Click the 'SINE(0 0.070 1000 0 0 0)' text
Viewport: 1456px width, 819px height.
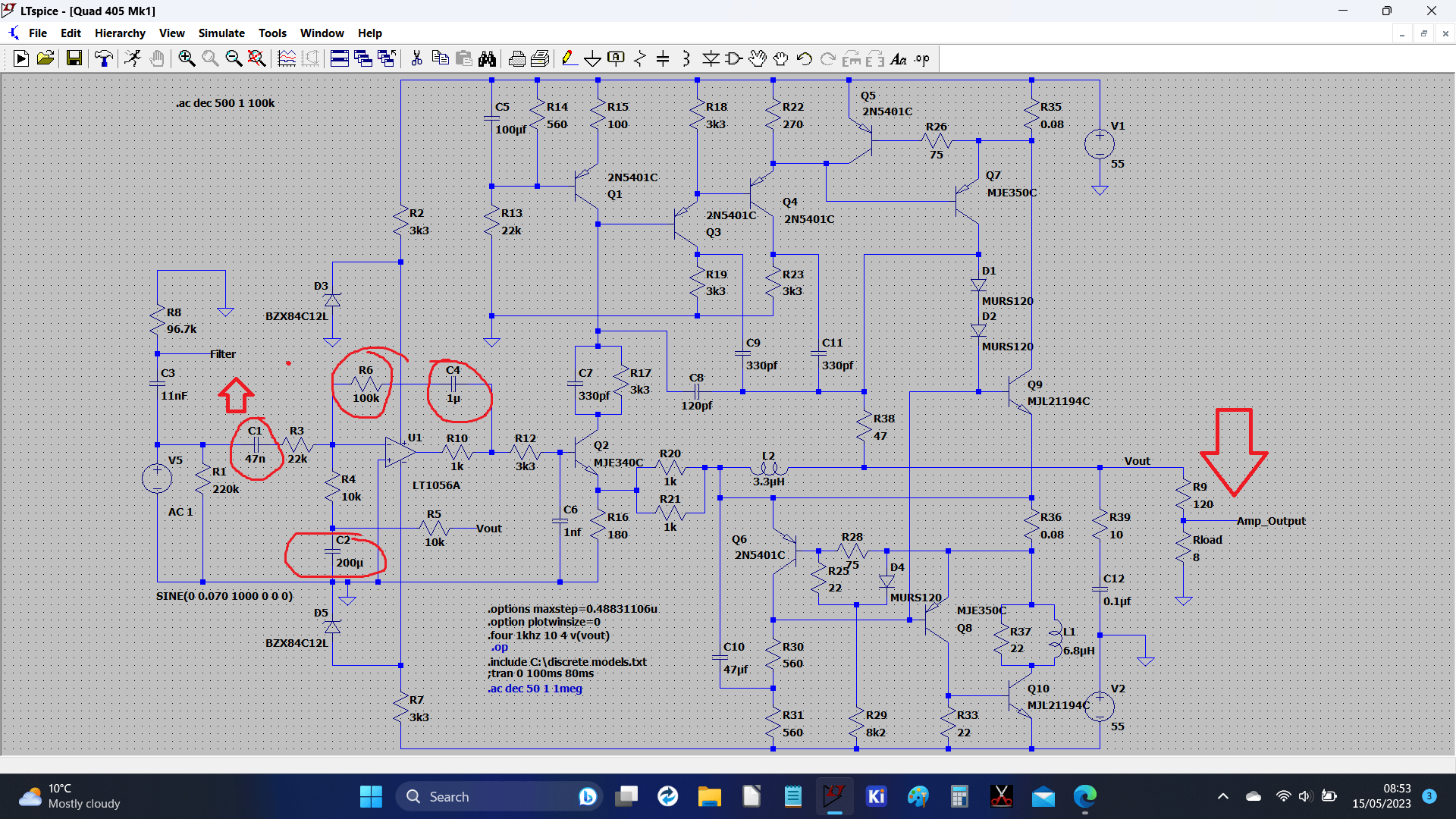pyautogui.click(x=224, y=596)
